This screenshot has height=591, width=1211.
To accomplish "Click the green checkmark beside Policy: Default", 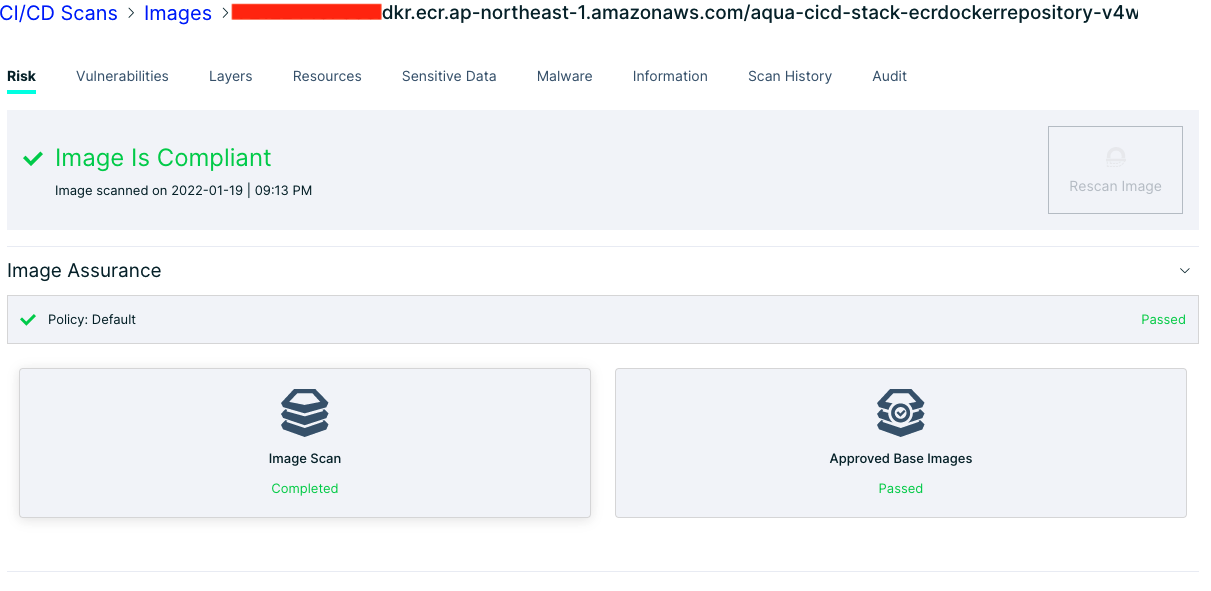I will pos(28,320).
